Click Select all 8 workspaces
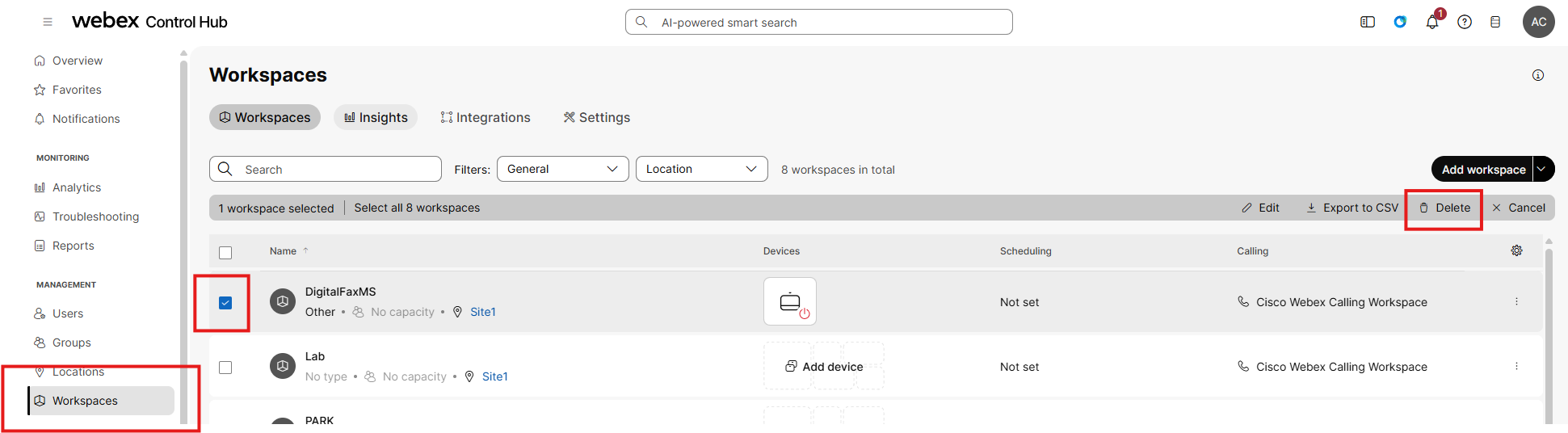 click(417, 208)
